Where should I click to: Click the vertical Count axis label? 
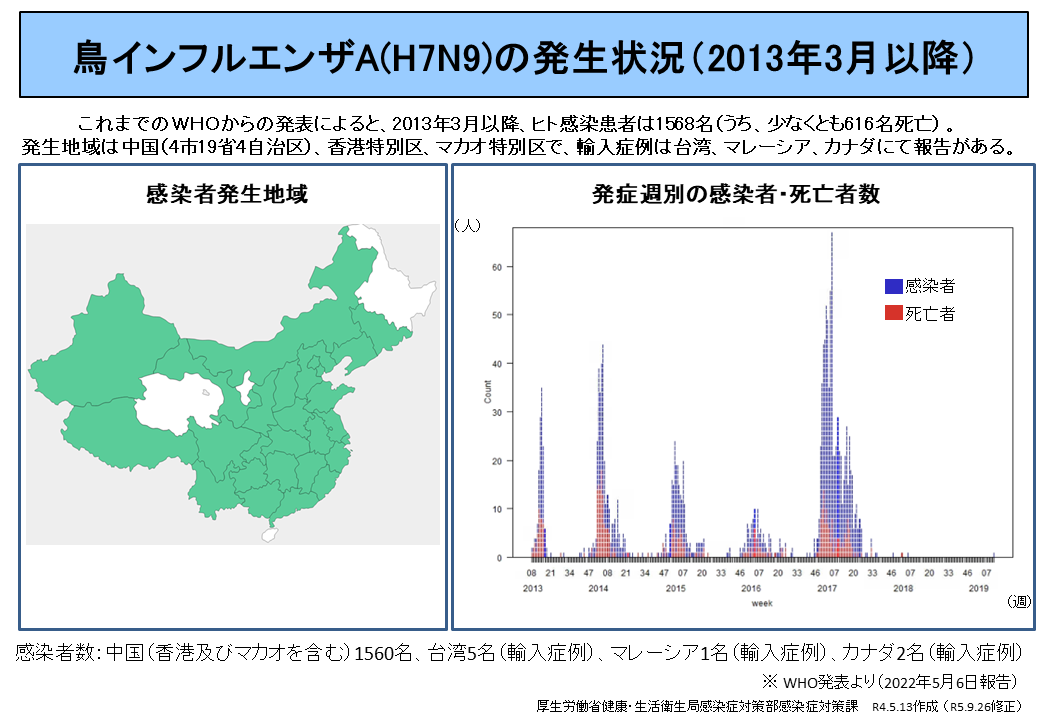pyautogui.click(x=487, y=392)
